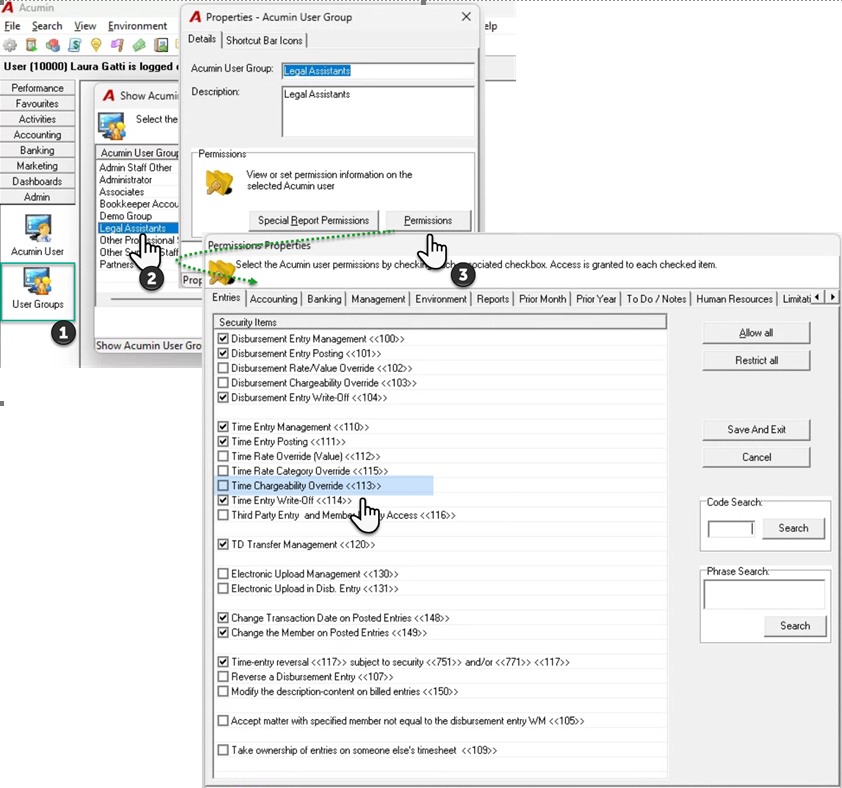Click the Acumin logo in main title bar
This screenshot has height=788, width=842.
[x=8, y=8]
